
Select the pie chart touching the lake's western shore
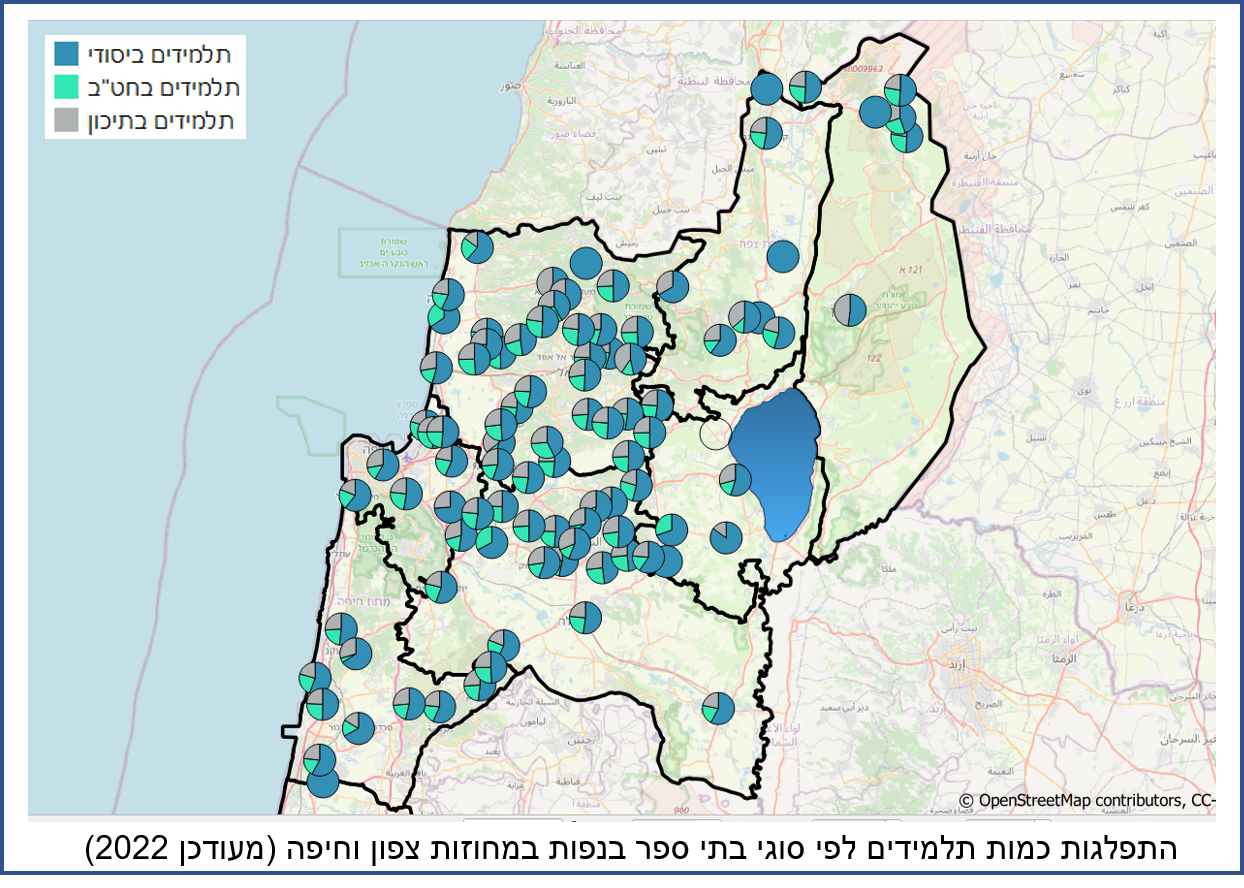pyautogui.click(x=735, y=479)
